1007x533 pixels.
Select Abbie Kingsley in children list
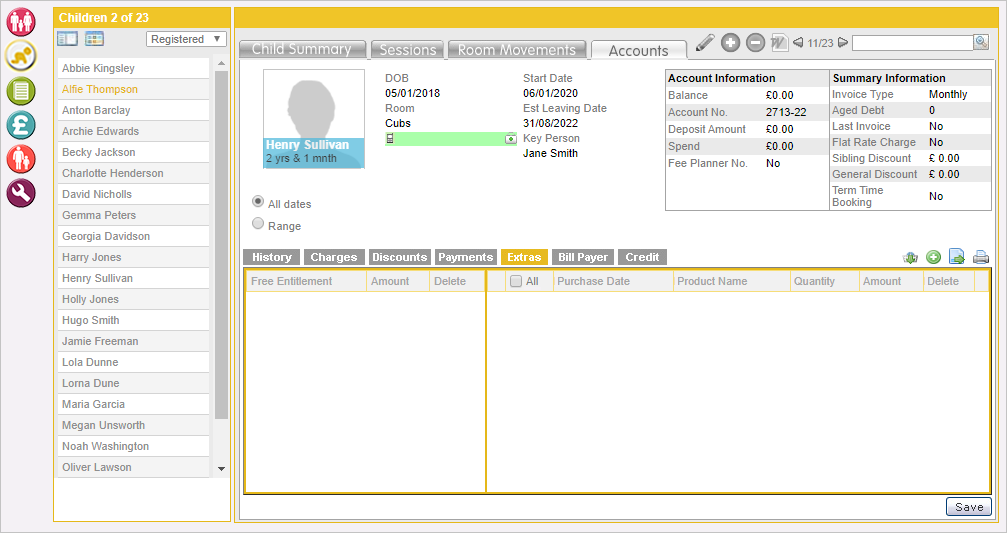click(134, 68)
